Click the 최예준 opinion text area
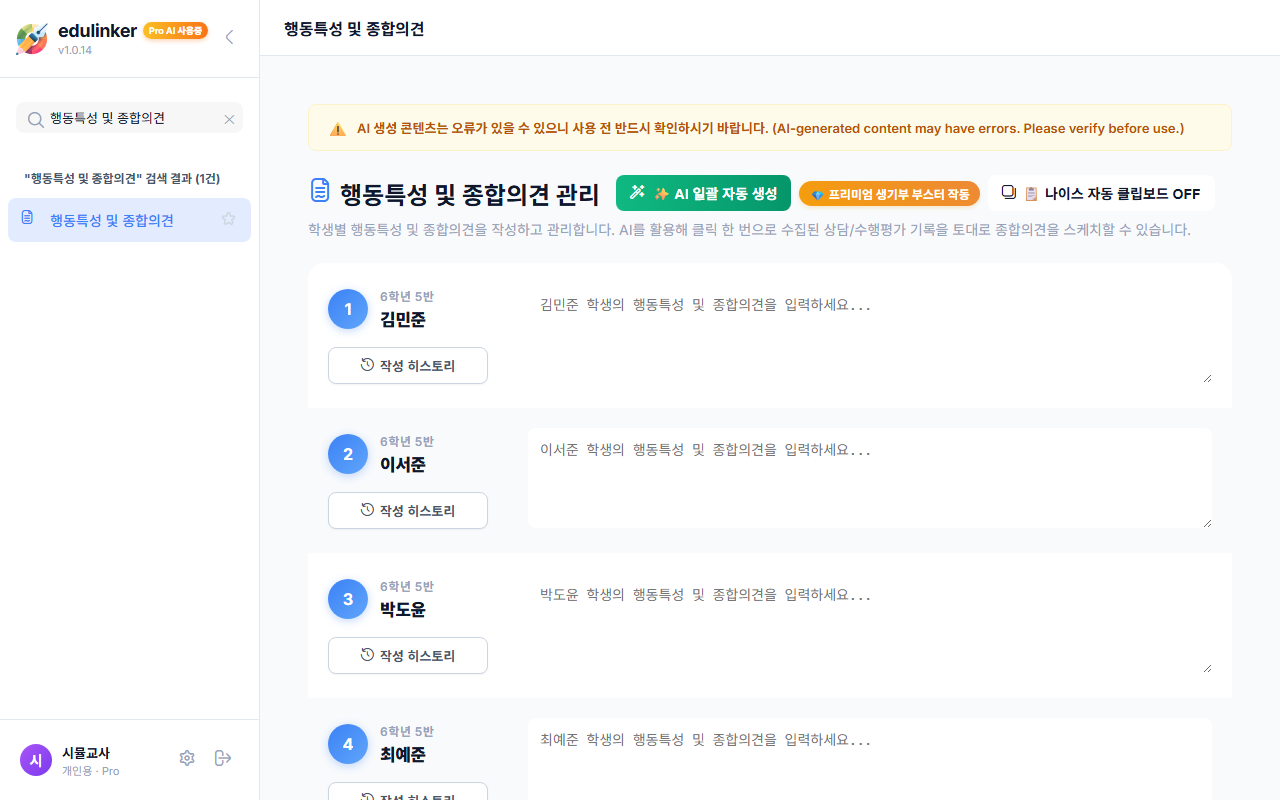This screenshot has width=1280, height=800. pos(870,759)
